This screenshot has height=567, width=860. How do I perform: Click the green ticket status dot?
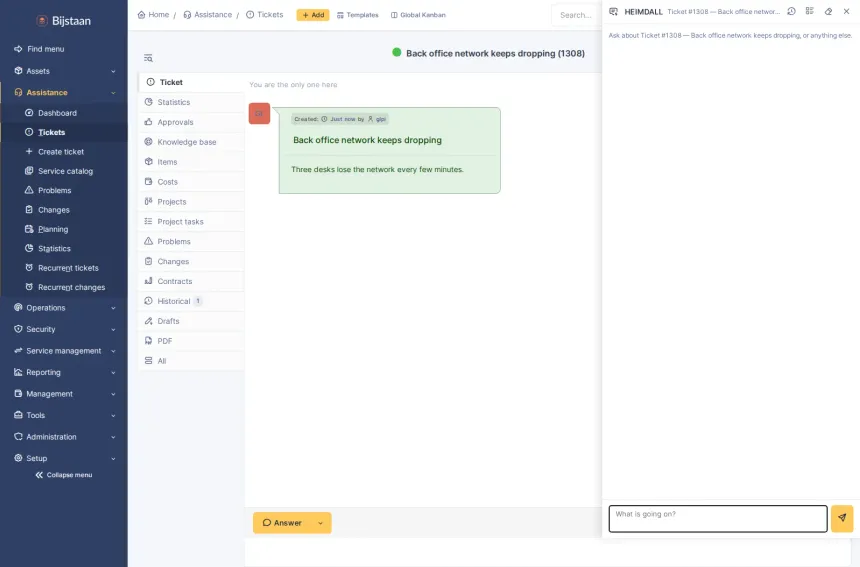pos(397,53)
